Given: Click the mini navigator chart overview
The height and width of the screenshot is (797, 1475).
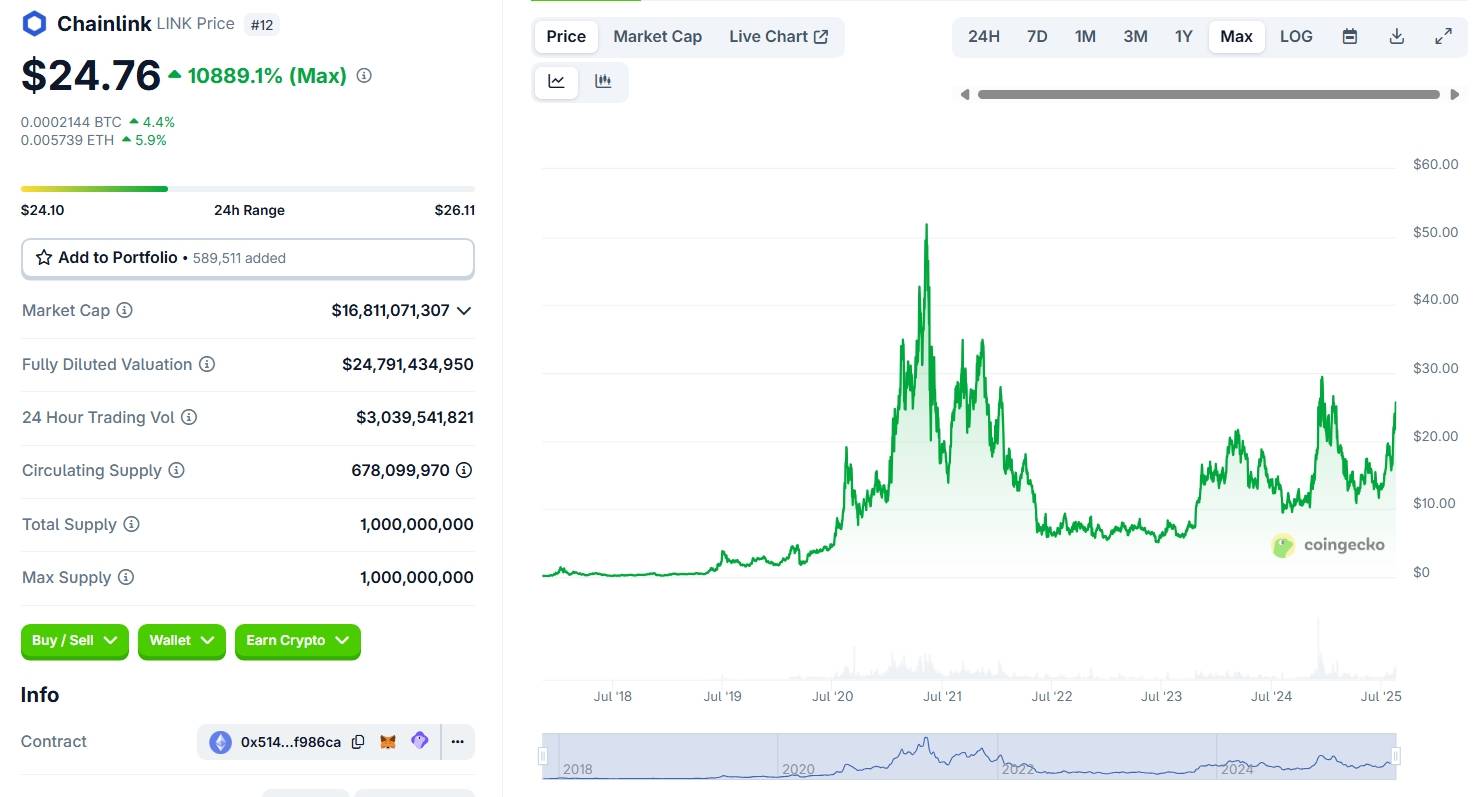Looking at the screenshot, I should pos(970,756).
